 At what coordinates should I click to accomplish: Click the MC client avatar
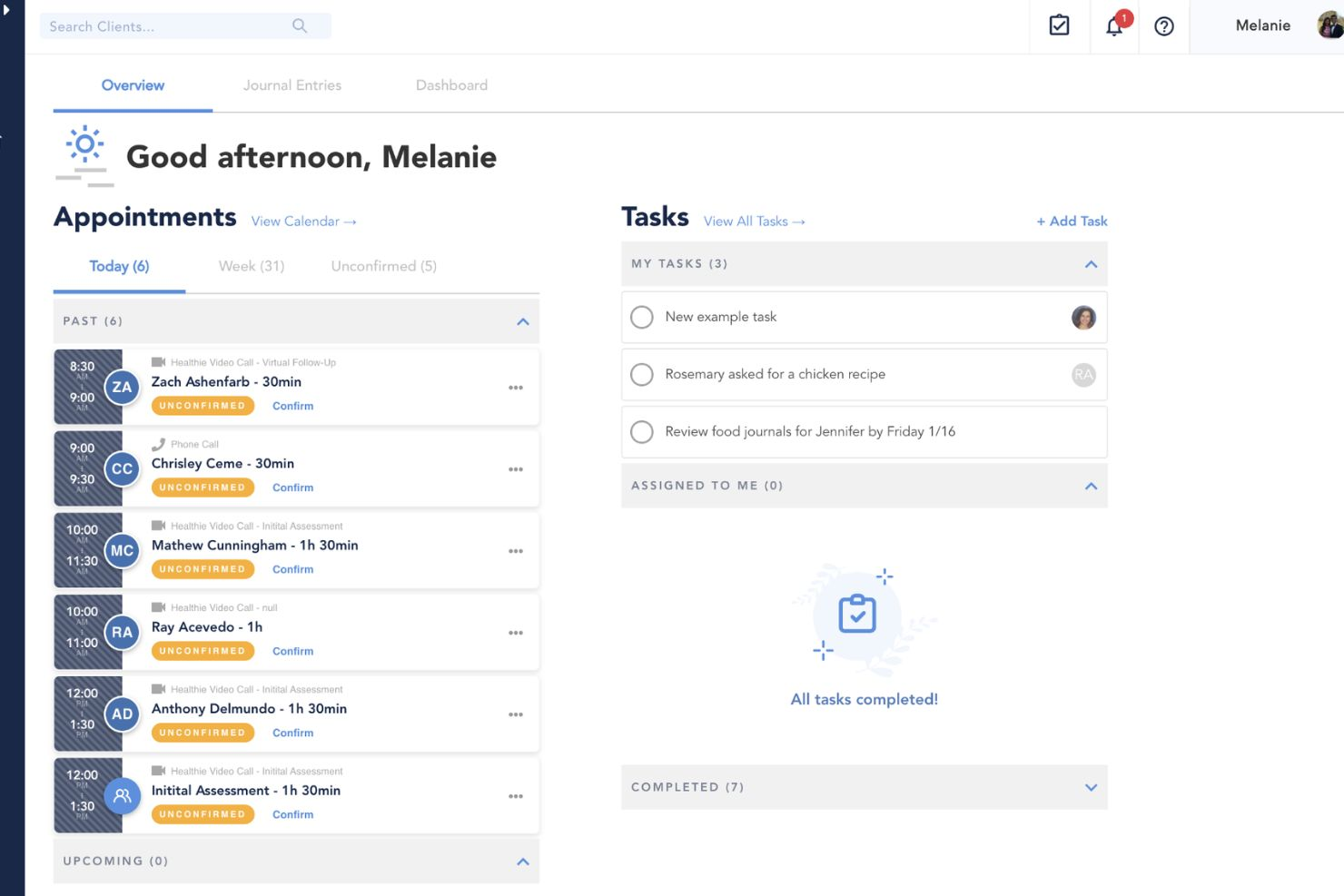[x=122, y=551]
